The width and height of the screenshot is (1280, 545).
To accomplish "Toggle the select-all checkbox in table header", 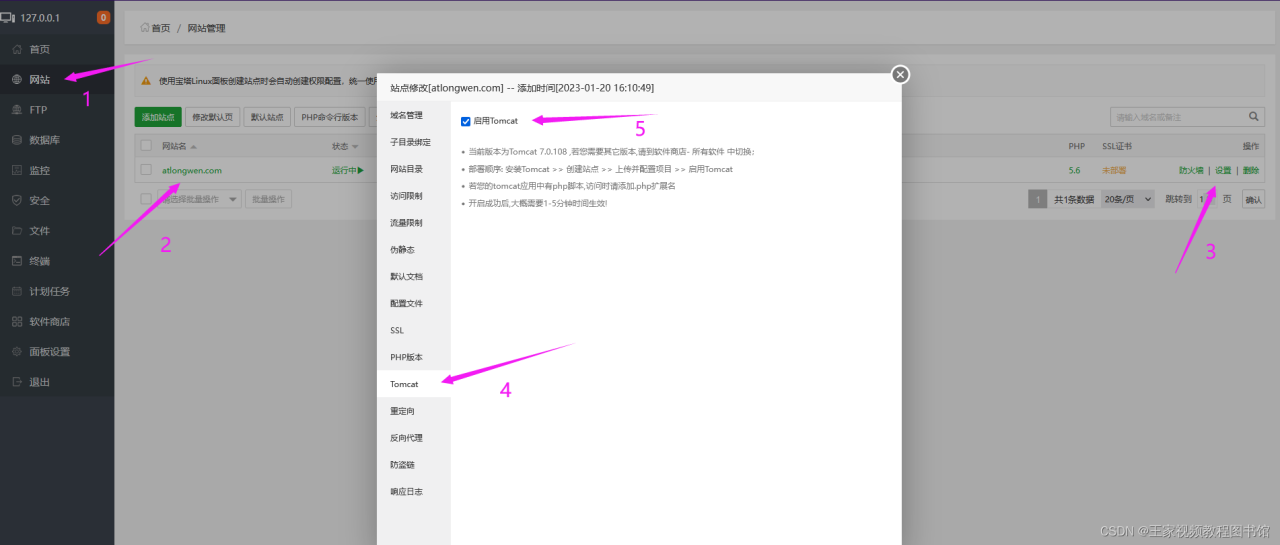I will tap(146, 146).
